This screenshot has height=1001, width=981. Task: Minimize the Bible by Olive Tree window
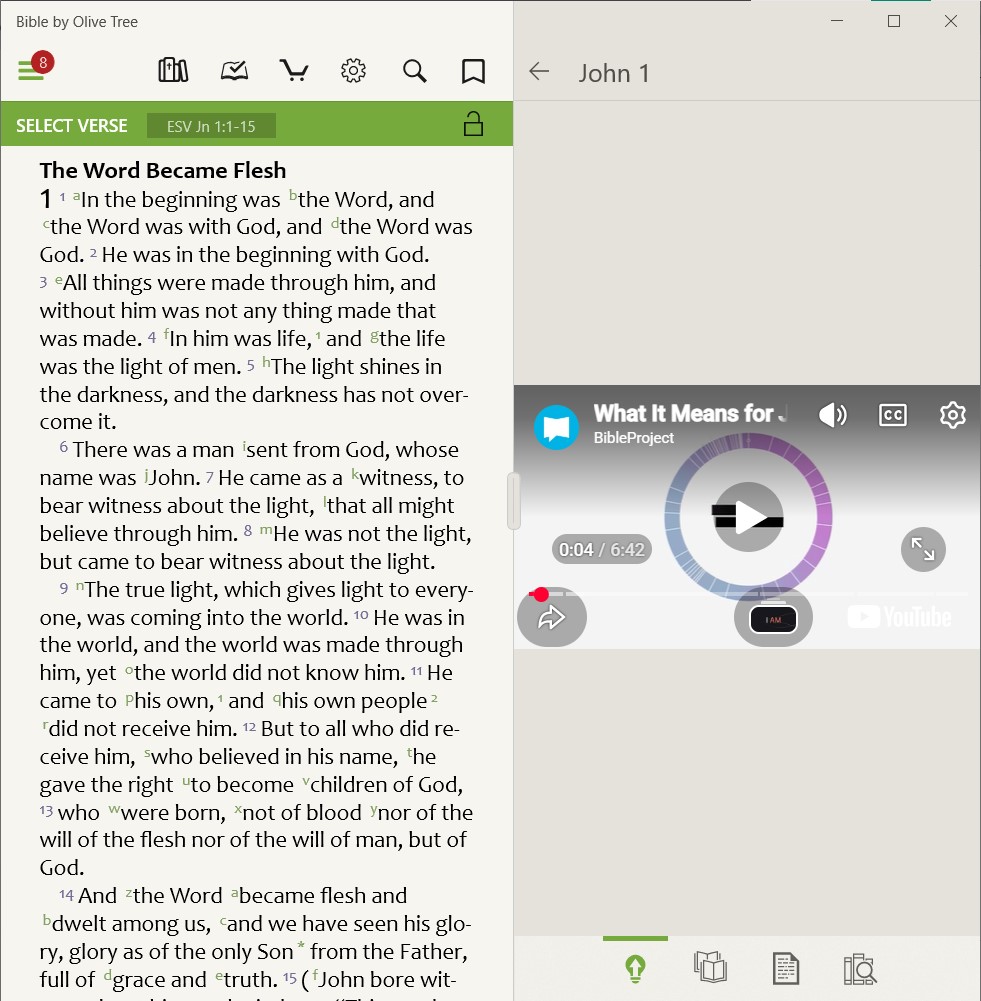837,21
